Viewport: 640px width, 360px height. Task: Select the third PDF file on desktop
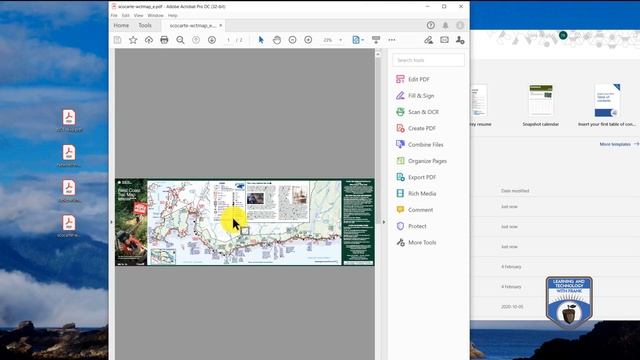(69, 191)
